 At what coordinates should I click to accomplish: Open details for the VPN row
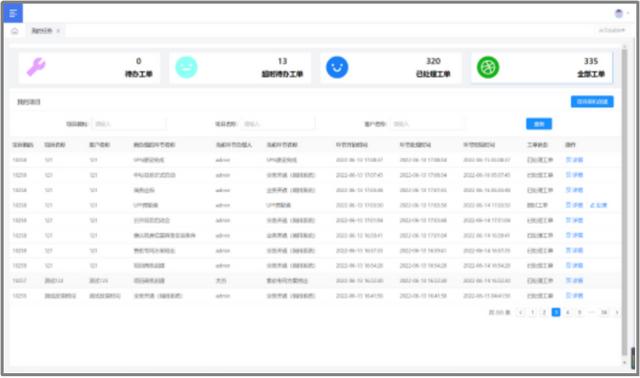[574, 160]
